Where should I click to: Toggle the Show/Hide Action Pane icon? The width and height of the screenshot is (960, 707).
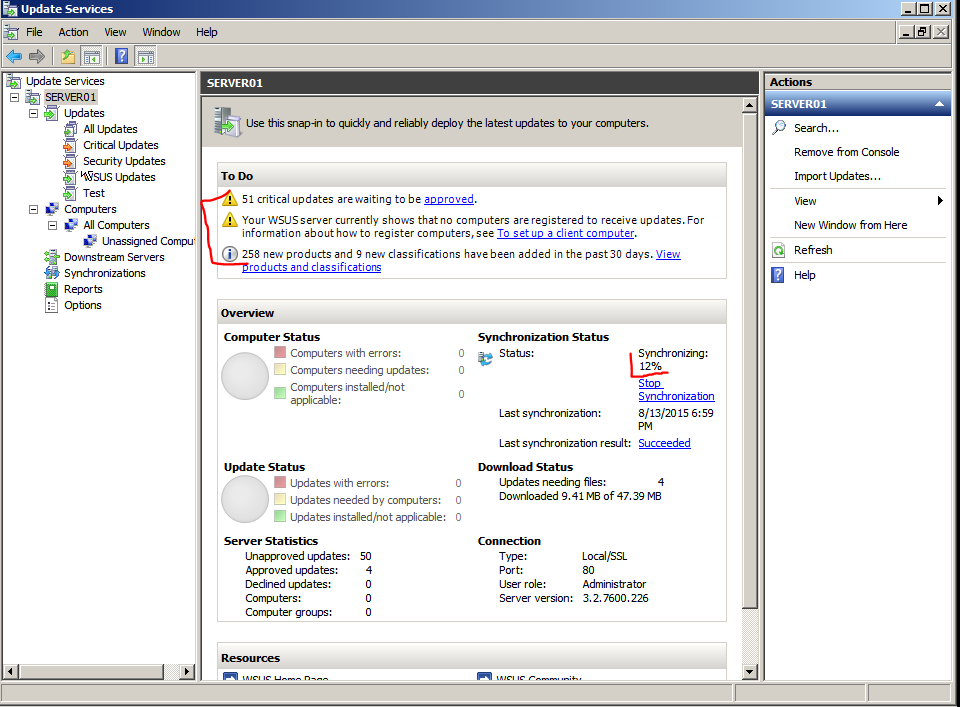pyautogui.click(x=146, y=57)
